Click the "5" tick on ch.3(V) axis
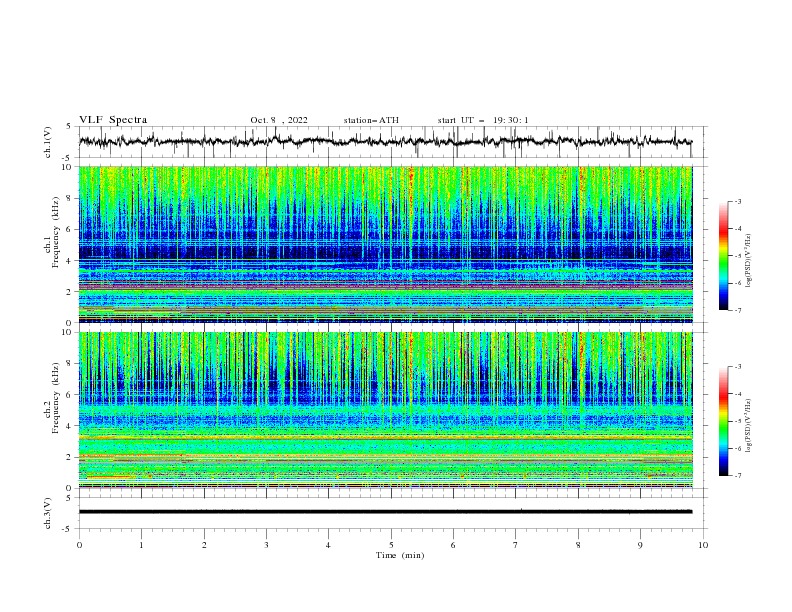 click(x=69, y=498)
